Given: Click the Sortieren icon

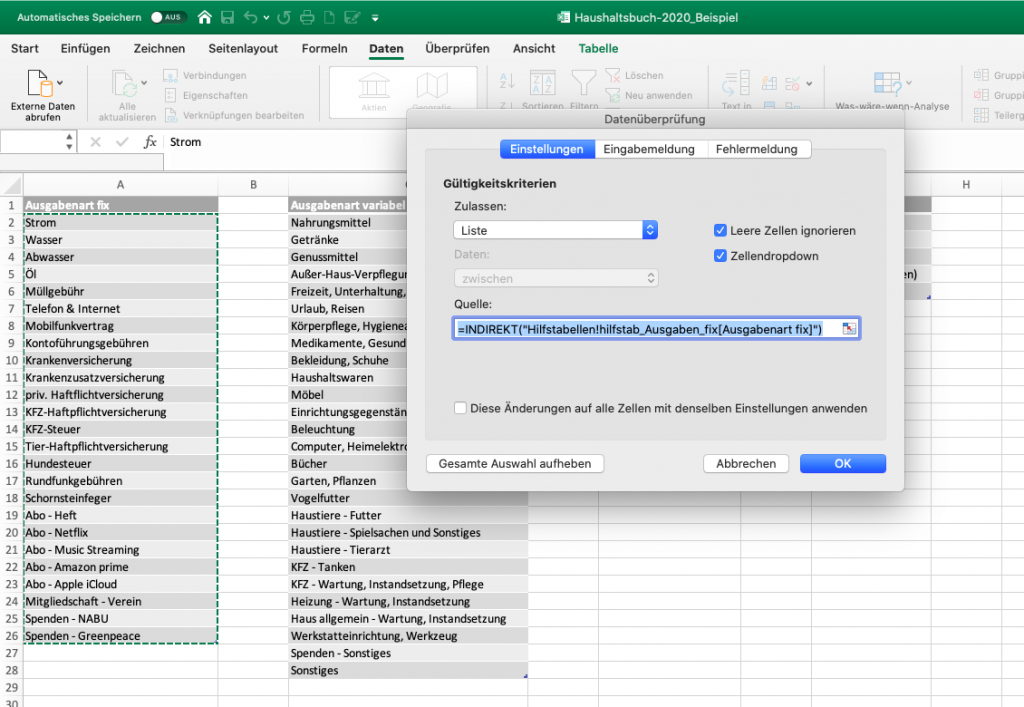Looking at the screenshot, I should [543, 83].
